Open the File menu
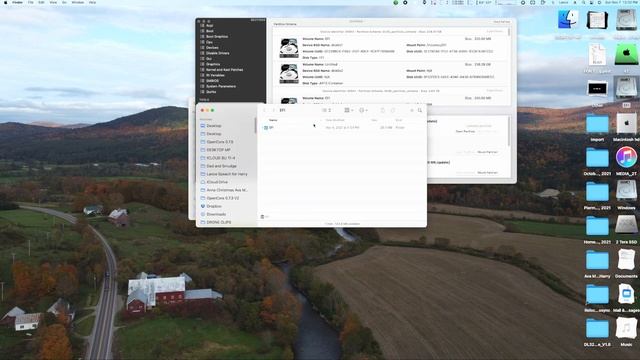 (x=31, y=2)
